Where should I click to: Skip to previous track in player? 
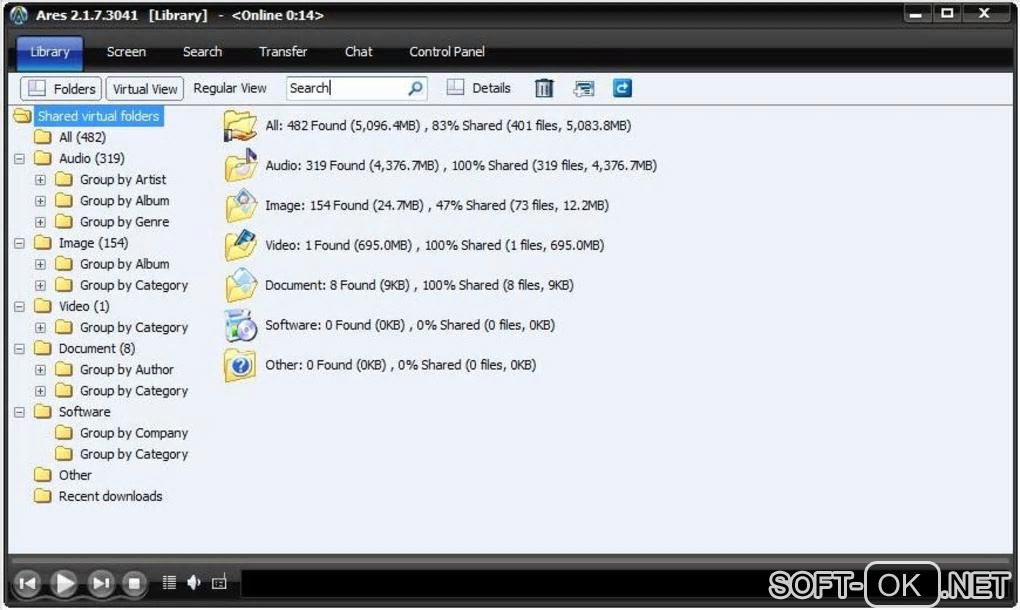click(28, 583)
